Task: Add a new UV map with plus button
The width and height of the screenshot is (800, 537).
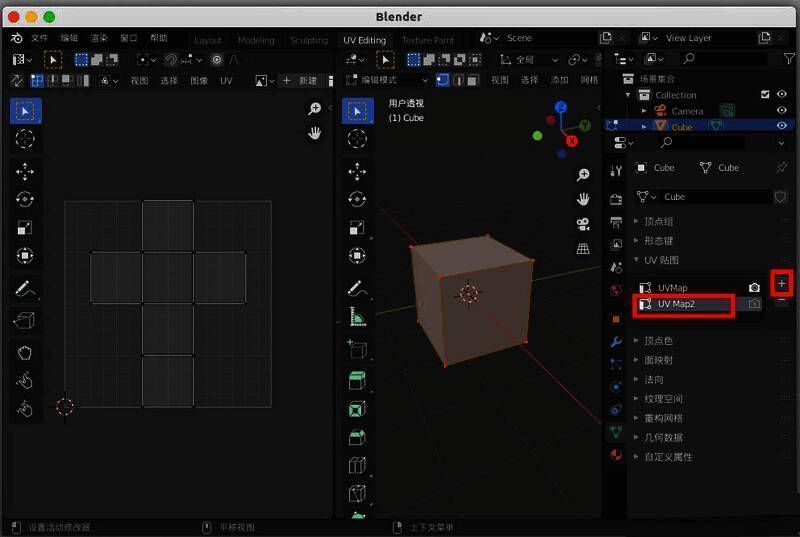Action: [782, 284]
